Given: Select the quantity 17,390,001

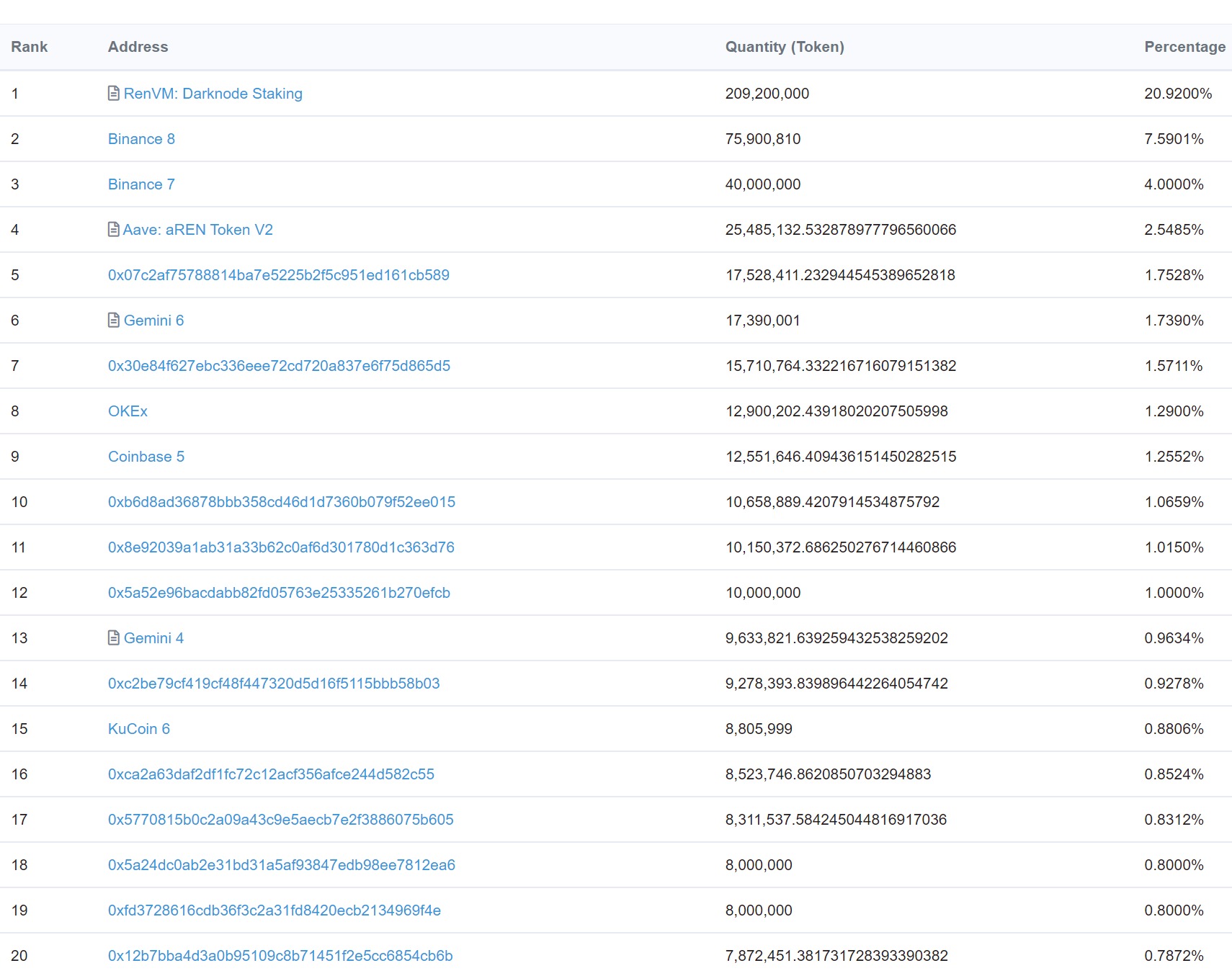Looking at the screenshot, I should (763, 321).
